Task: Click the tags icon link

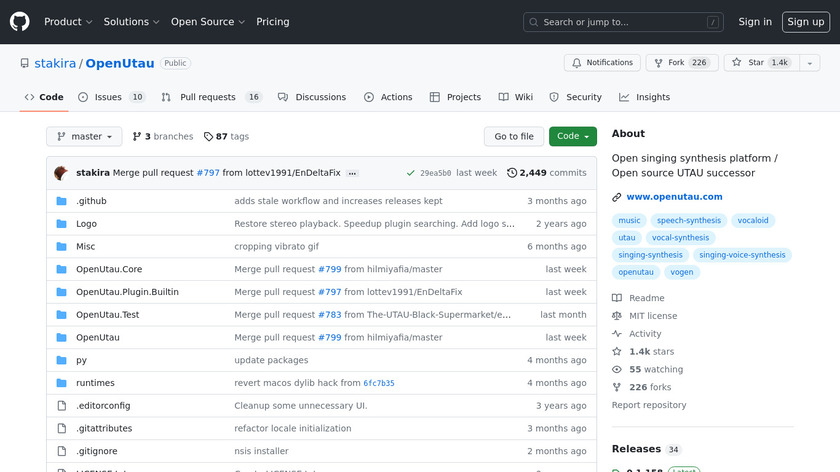Action: tap(208, 136)
